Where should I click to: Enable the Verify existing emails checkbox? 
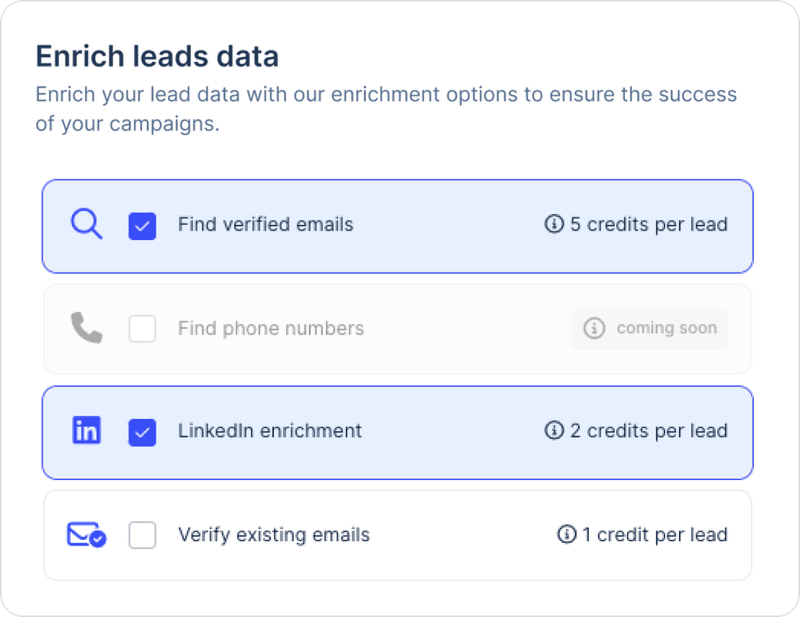pos(142,535)
